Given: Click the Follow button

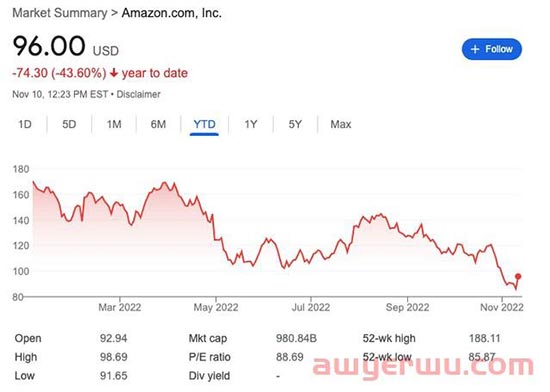Looking at the screenshot, I should point(492,49).
